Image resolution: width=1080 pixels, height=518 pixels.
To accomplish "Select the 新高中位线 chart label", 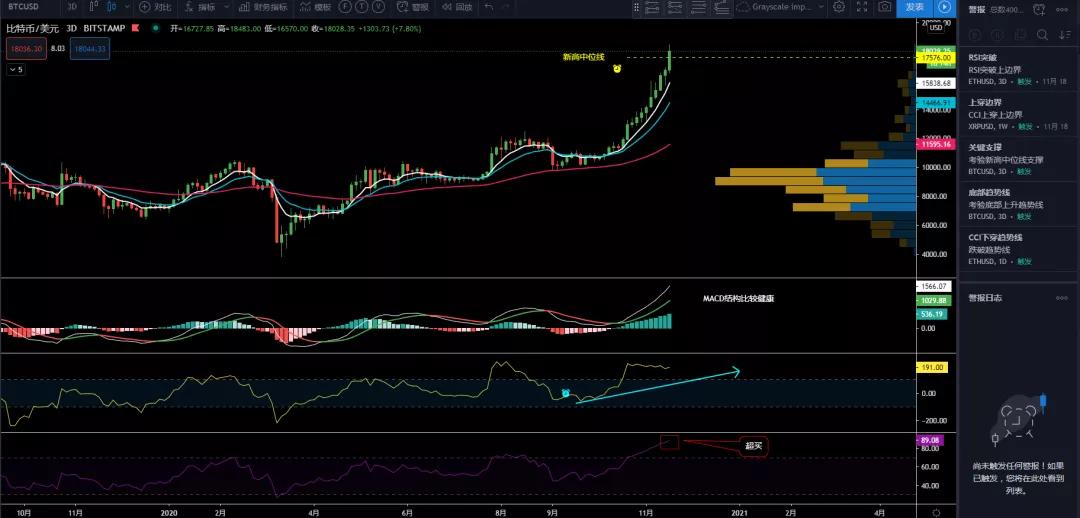I will [x=583, y=57].
